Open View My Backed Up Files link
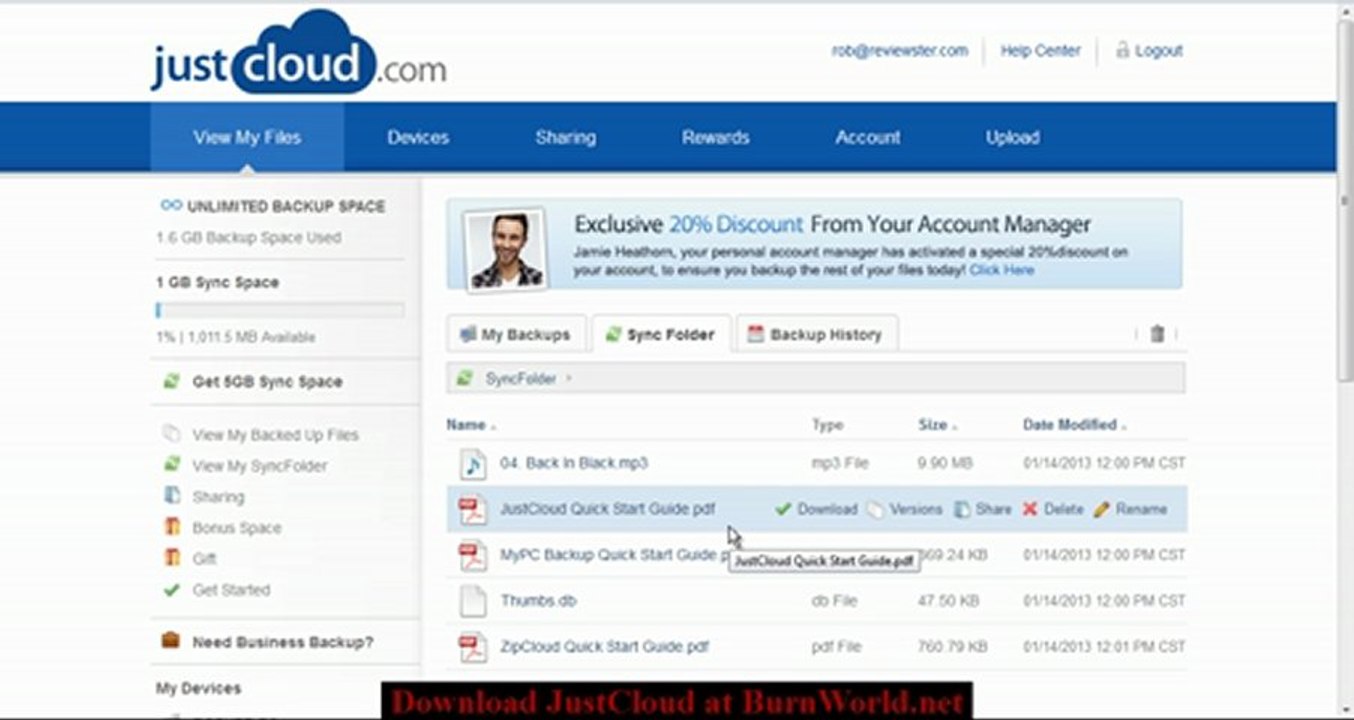Screen dimensions: 1354x720 (x=275, y=435)
